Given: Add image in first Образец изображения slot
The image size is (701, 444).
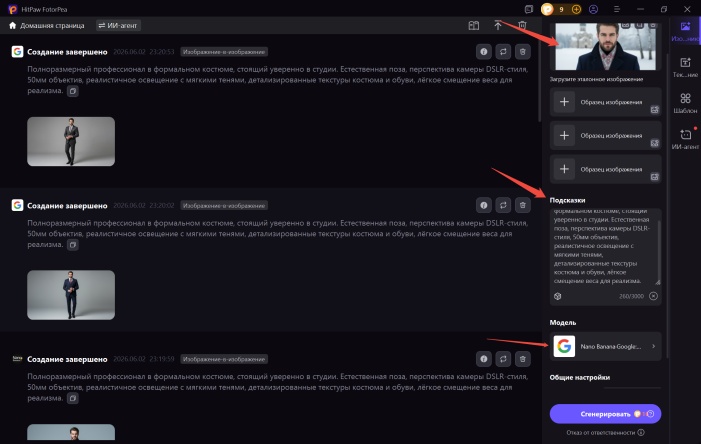Looking at the screenshot, I should 564,102.
